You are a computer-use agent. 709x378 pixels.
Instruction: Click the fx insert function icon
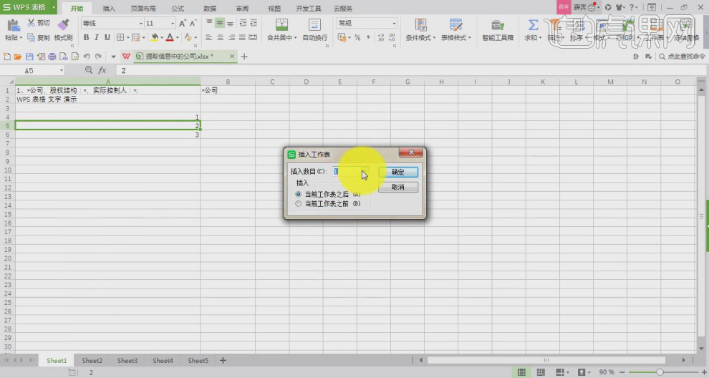point(102,70)
